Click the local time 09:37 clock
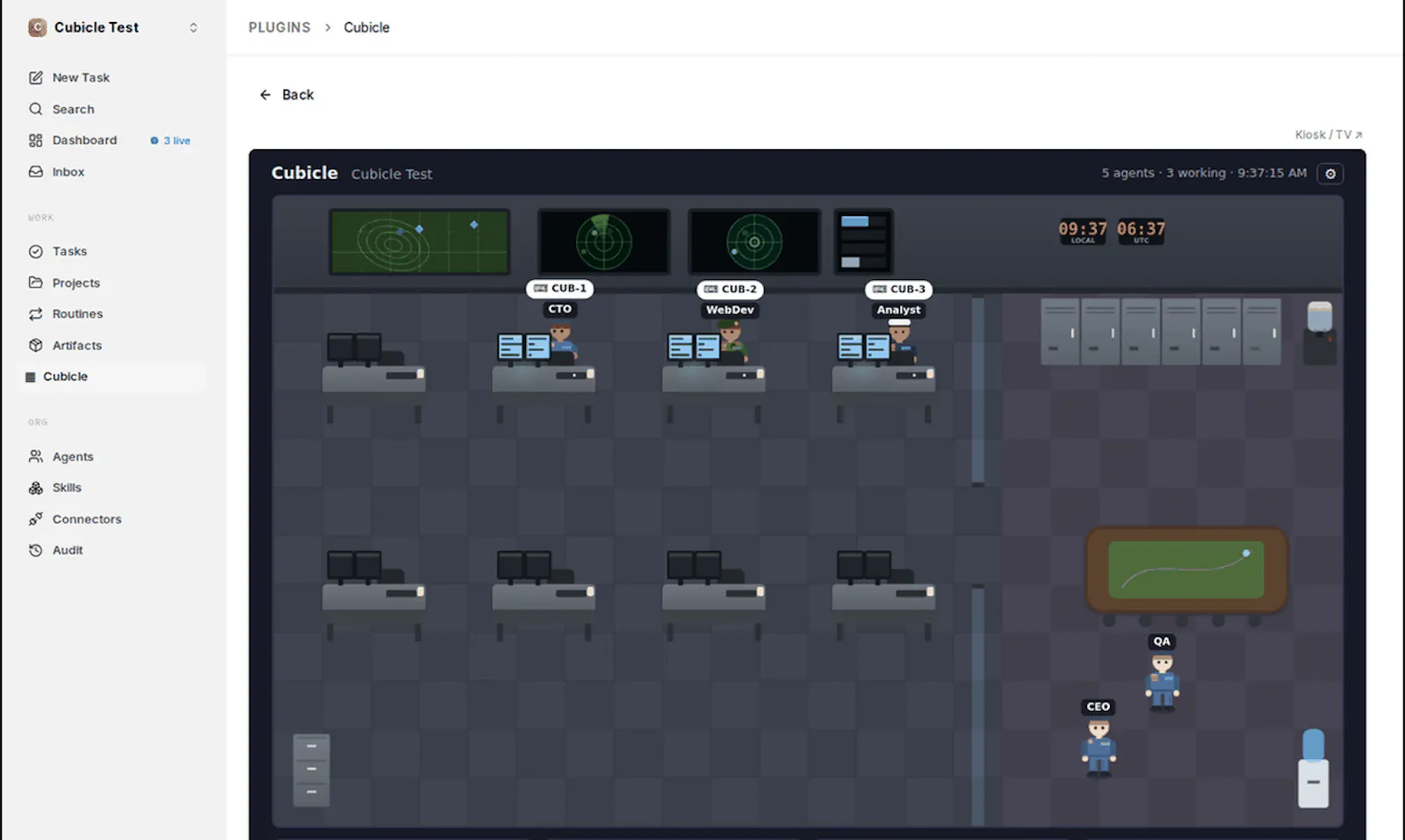This screenshot has height=840, width=1405. pos(1083,231)
